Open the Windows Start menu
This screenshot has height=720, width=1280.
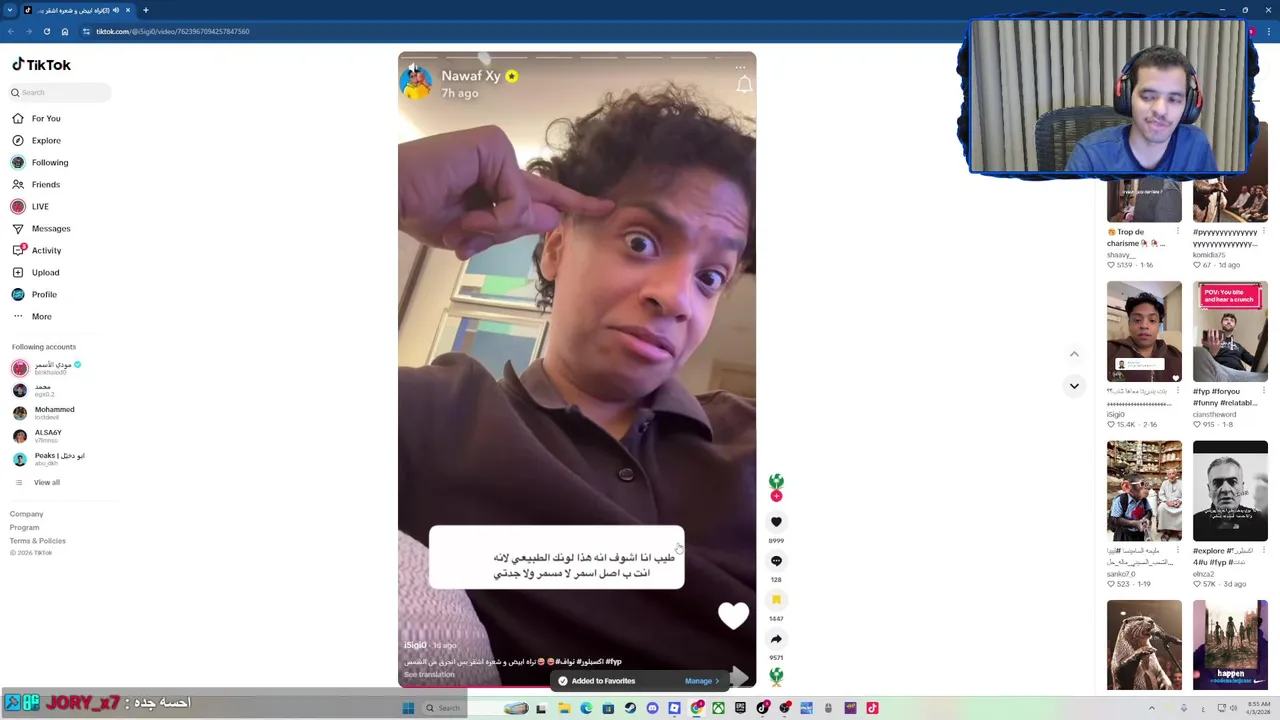(x=408, y=708)
